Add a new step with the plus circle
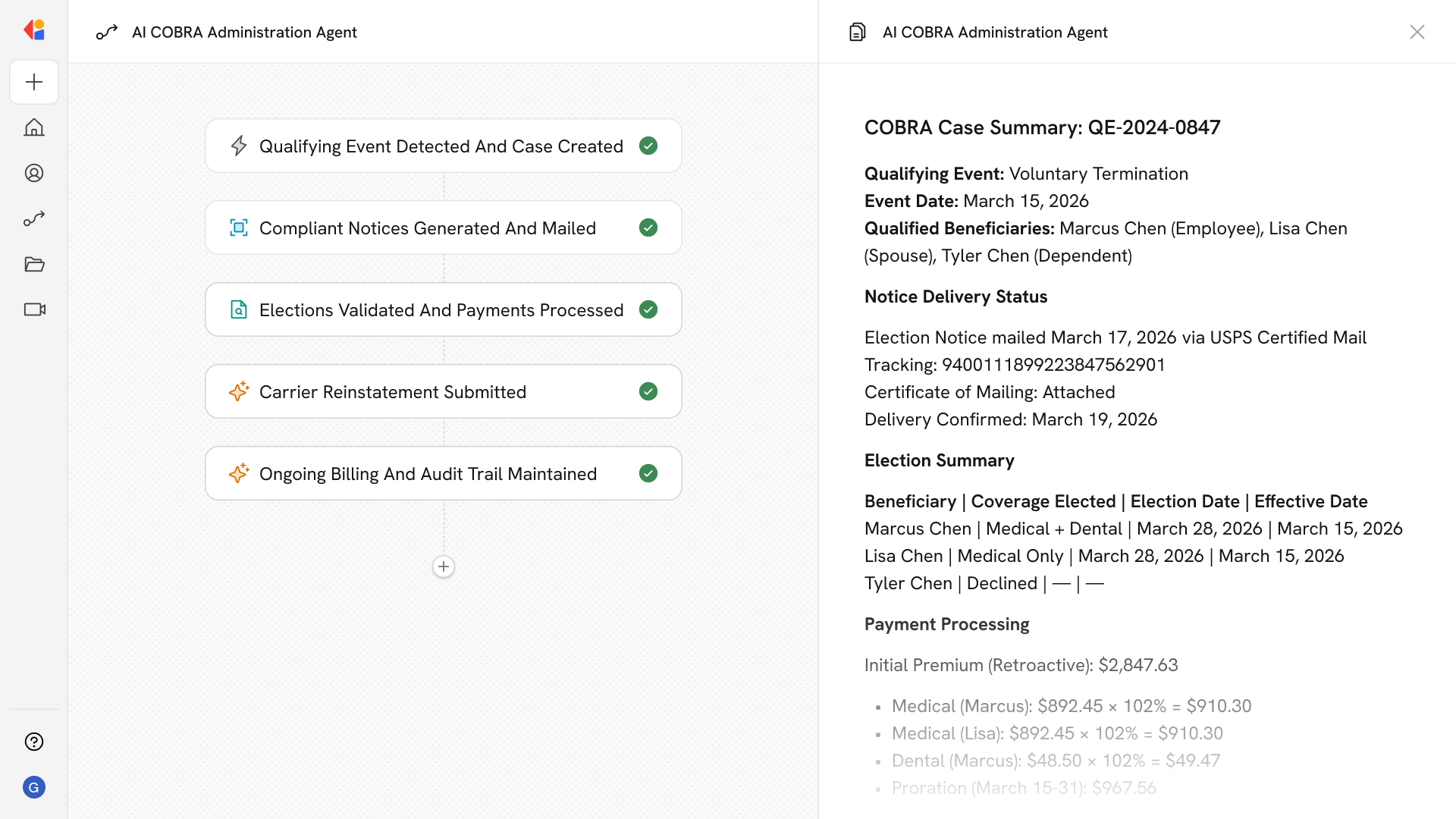 click(444, 566)
